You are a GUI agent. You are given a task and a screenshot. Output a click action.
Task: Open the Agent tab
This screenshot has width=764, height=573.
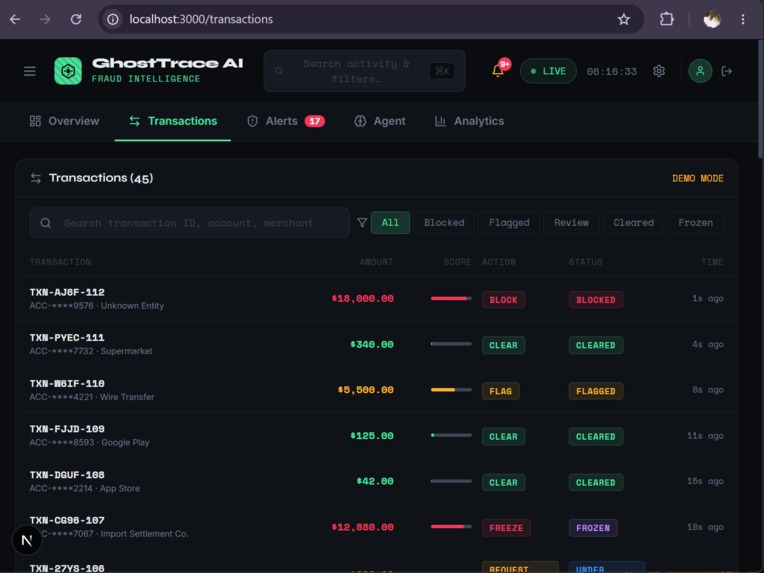tap(380, 121)
